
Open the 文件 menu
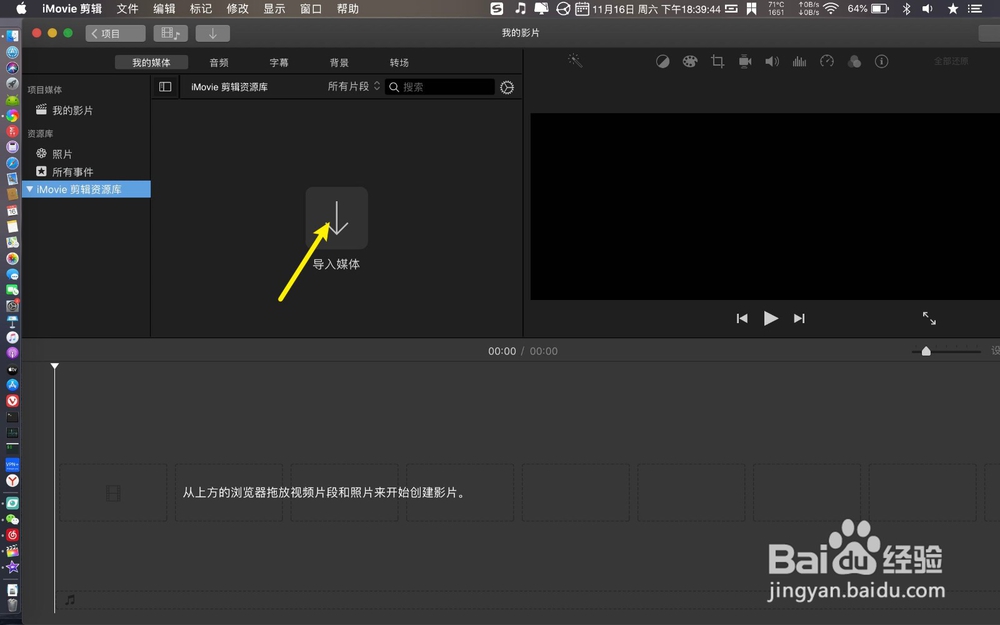128,9
